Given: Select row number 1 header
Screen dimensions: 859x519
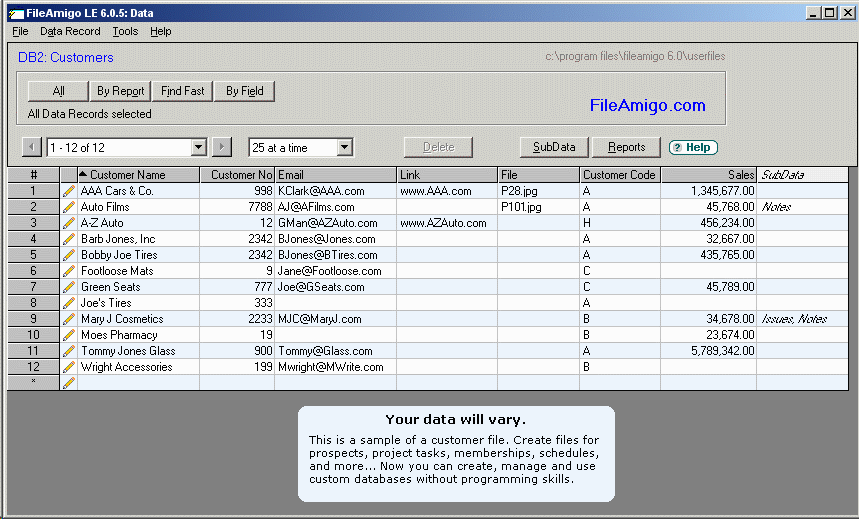Looking at the screenshot, I should point(33,191).
